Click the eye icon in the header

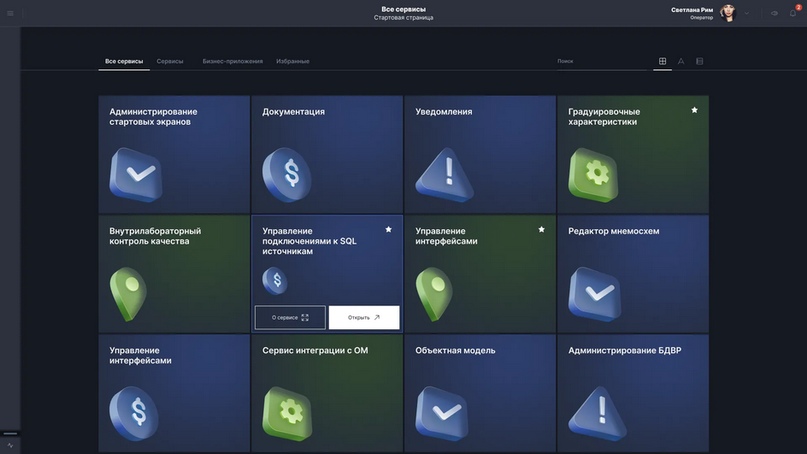point(774,13)
